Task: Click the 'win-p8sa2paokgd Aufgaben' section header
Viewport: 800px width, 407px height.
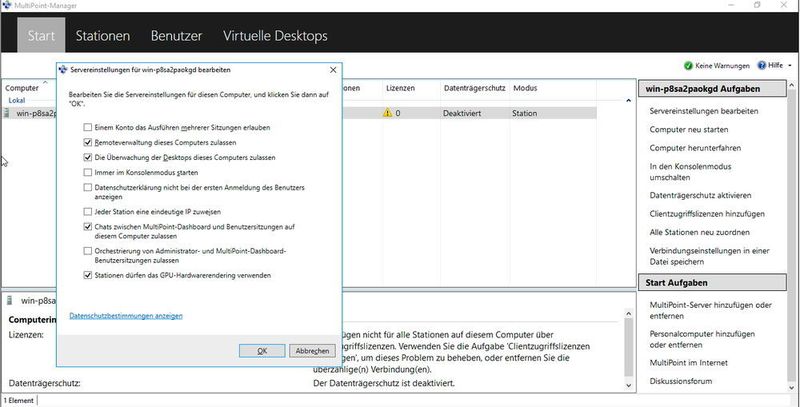Action: point(712,89)
